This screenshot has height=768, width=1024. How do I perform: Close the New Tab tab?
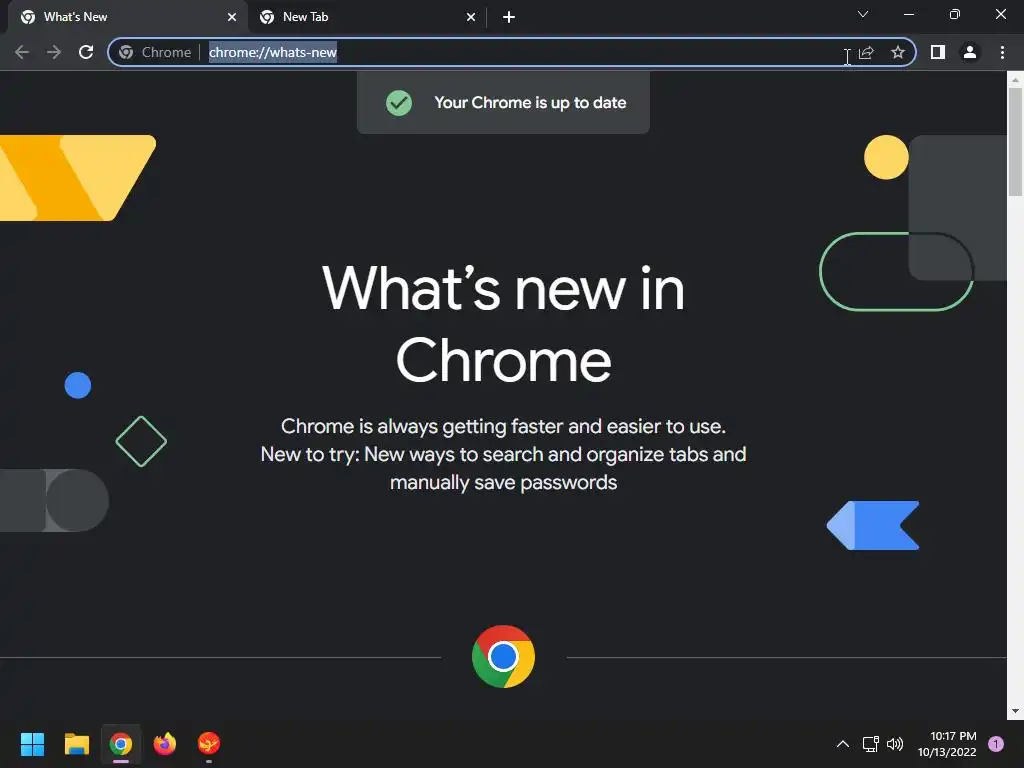click(x=471, y=17)
